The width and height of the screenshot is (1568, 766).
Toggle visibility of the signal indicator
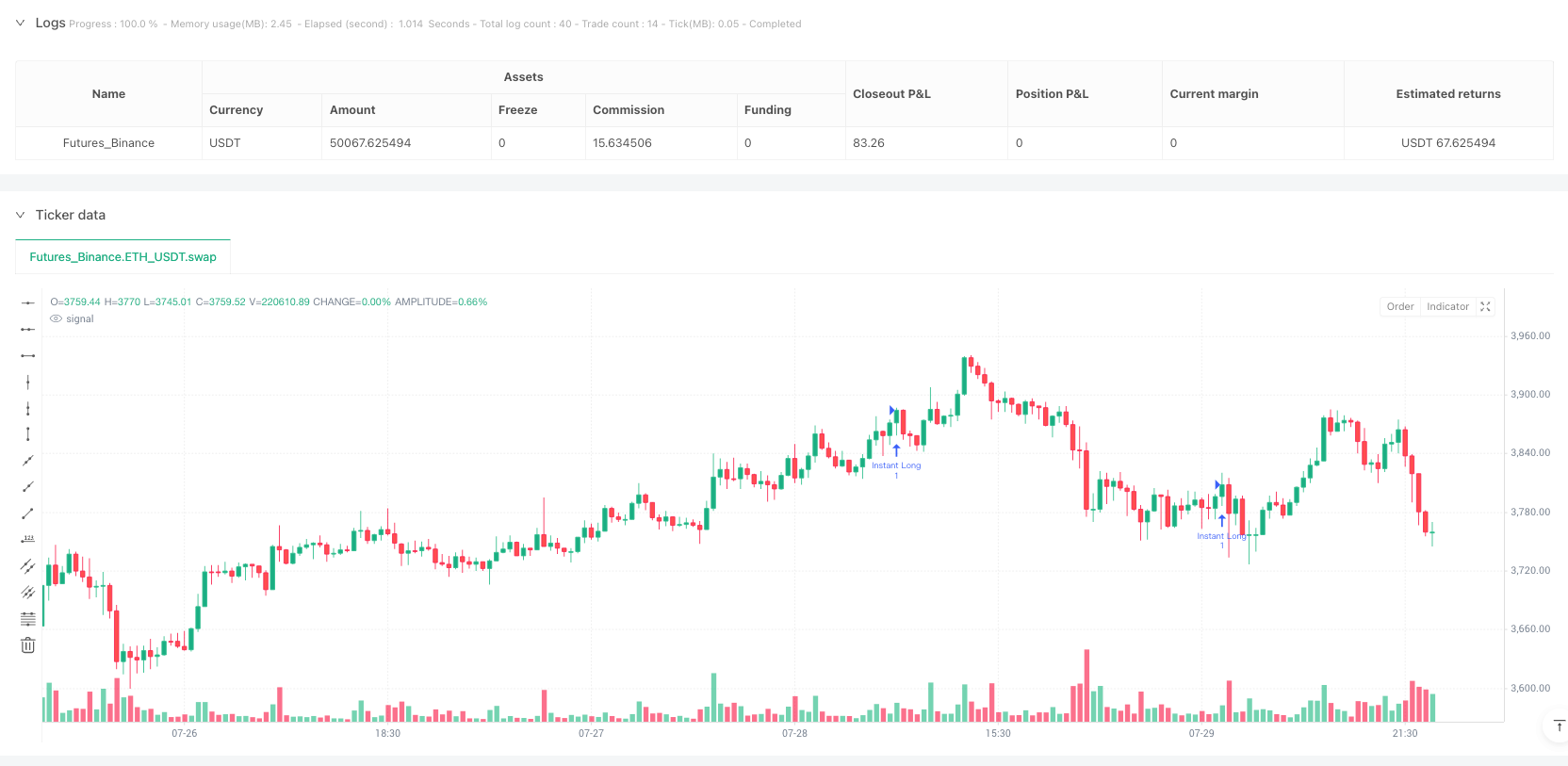tap(57, 319)
